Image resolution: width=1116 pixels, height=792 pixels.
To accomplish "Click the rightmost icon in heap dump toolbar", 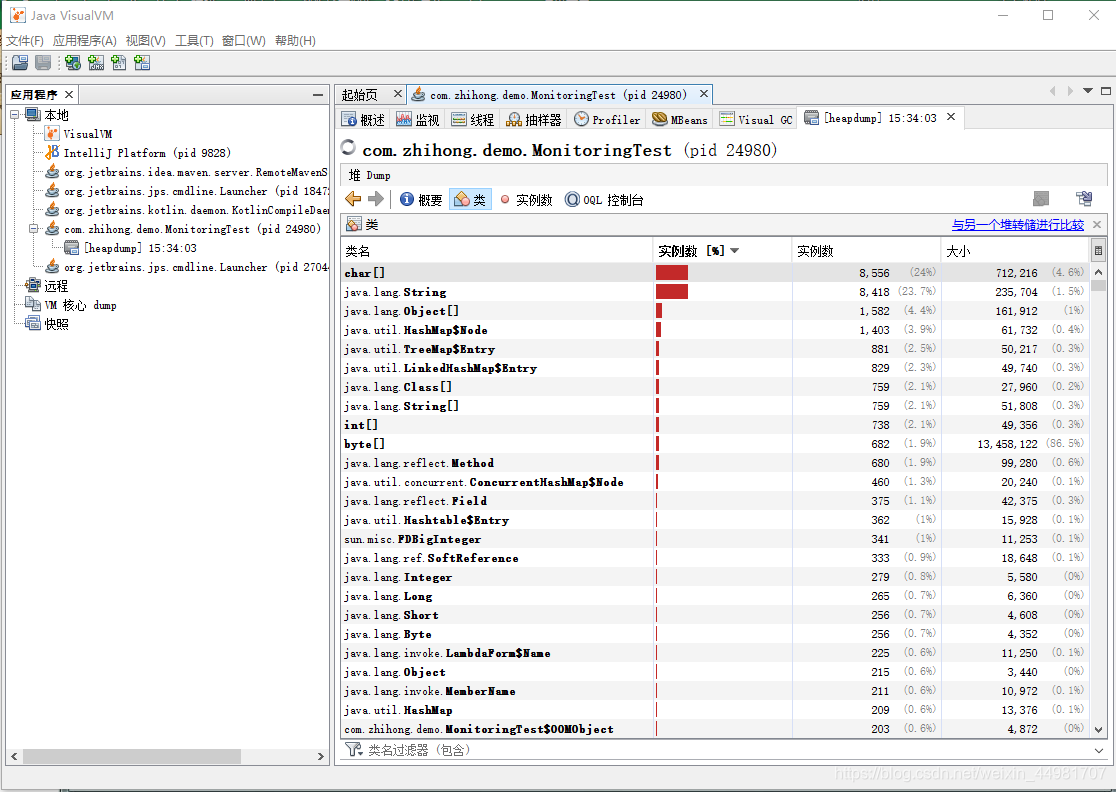I will point(1084,199).
